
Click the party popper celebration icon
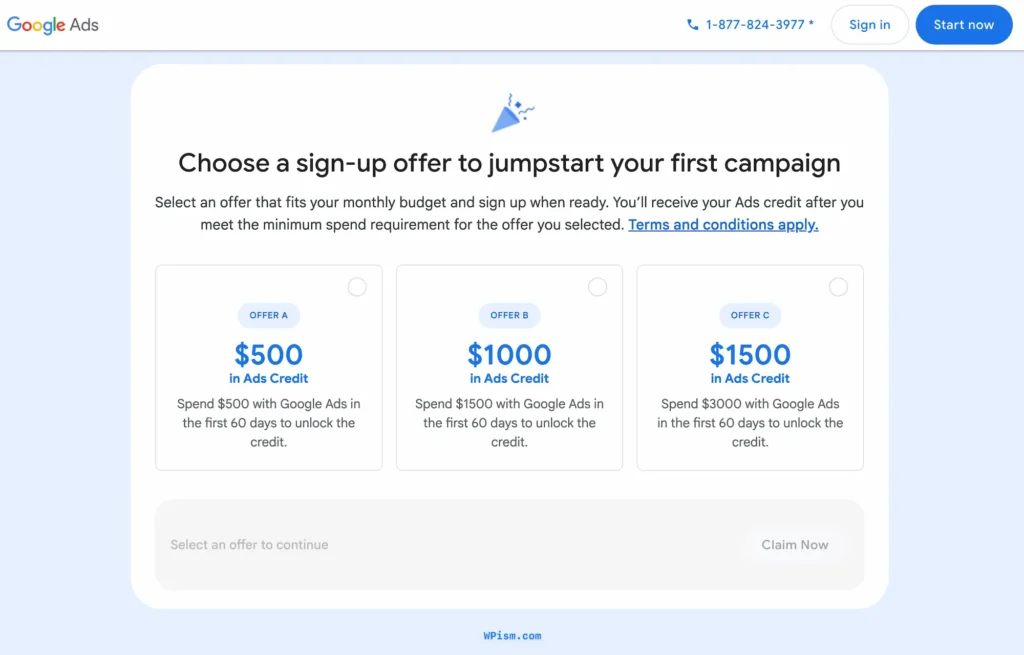click(513, 112)
